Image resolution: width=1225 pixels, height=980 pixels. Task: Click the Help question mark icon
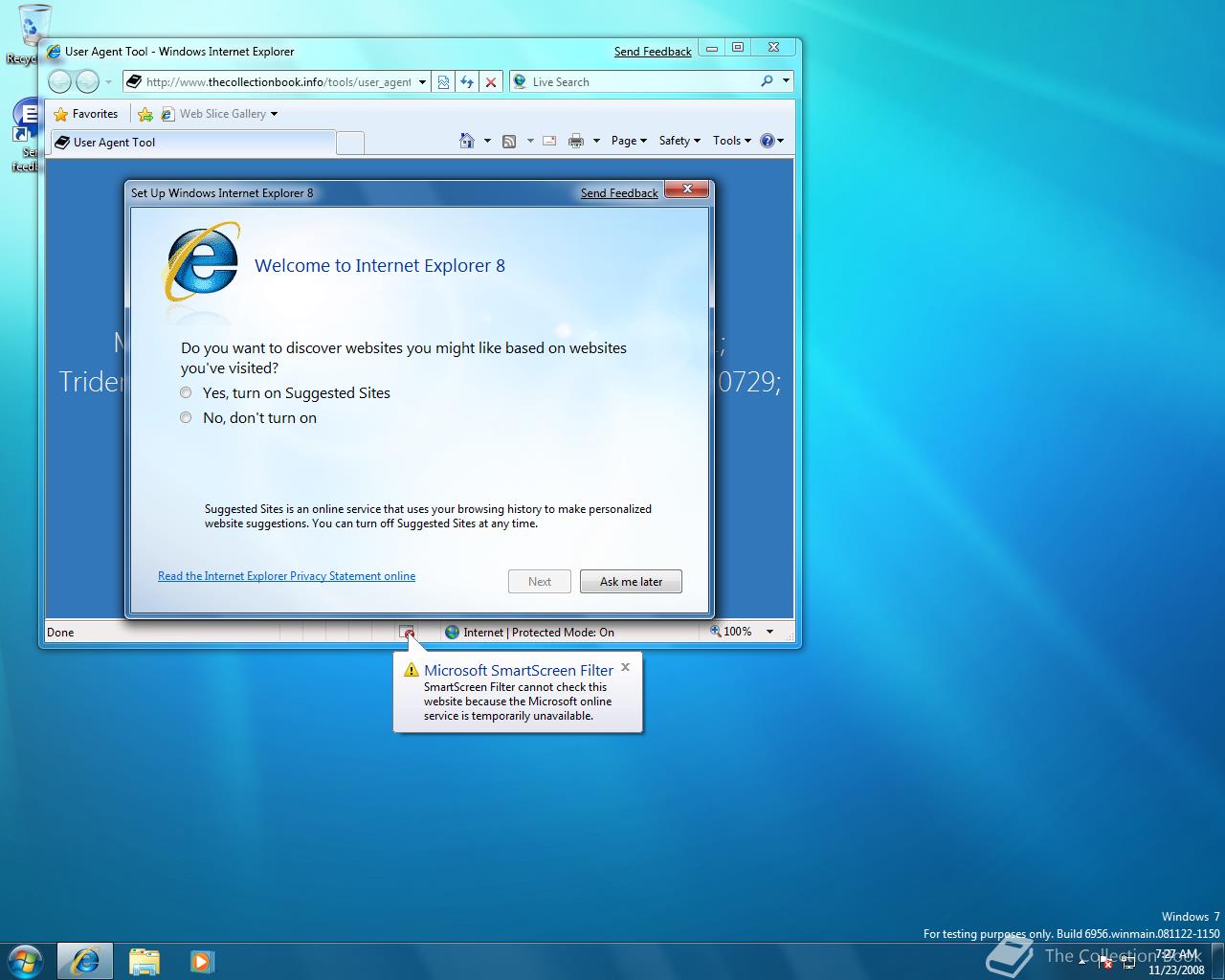[x=768, y=141]
